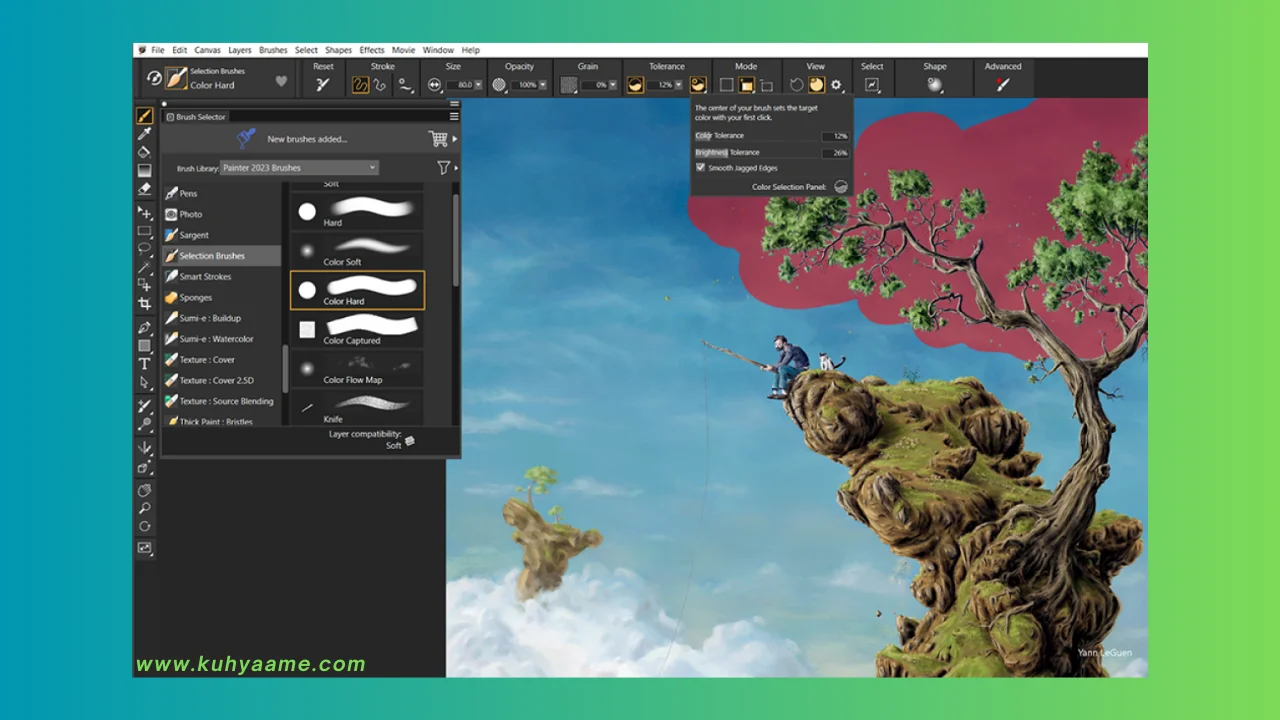This screenshot has height=720, width=1280.
Task: Select the Rotate Page tool
Action: click(144, 526)
